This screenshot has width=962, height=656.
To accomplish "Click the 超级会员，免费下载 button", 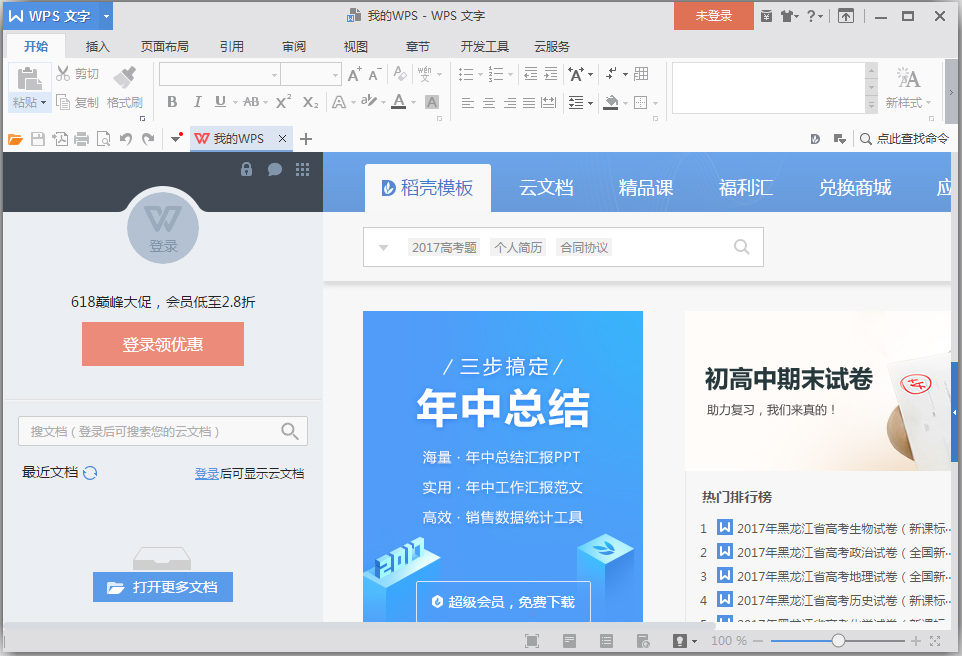I will click(504, 601).
